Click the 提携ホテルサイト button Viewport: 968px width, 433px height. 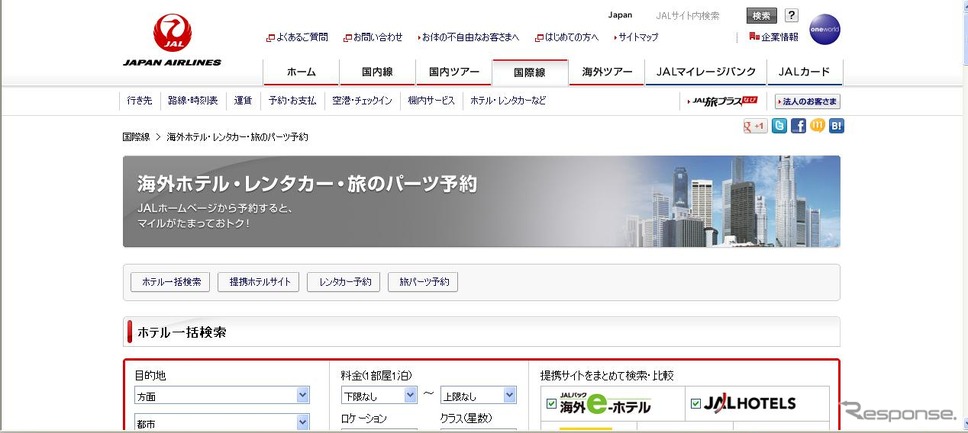[x=260, y=282]
